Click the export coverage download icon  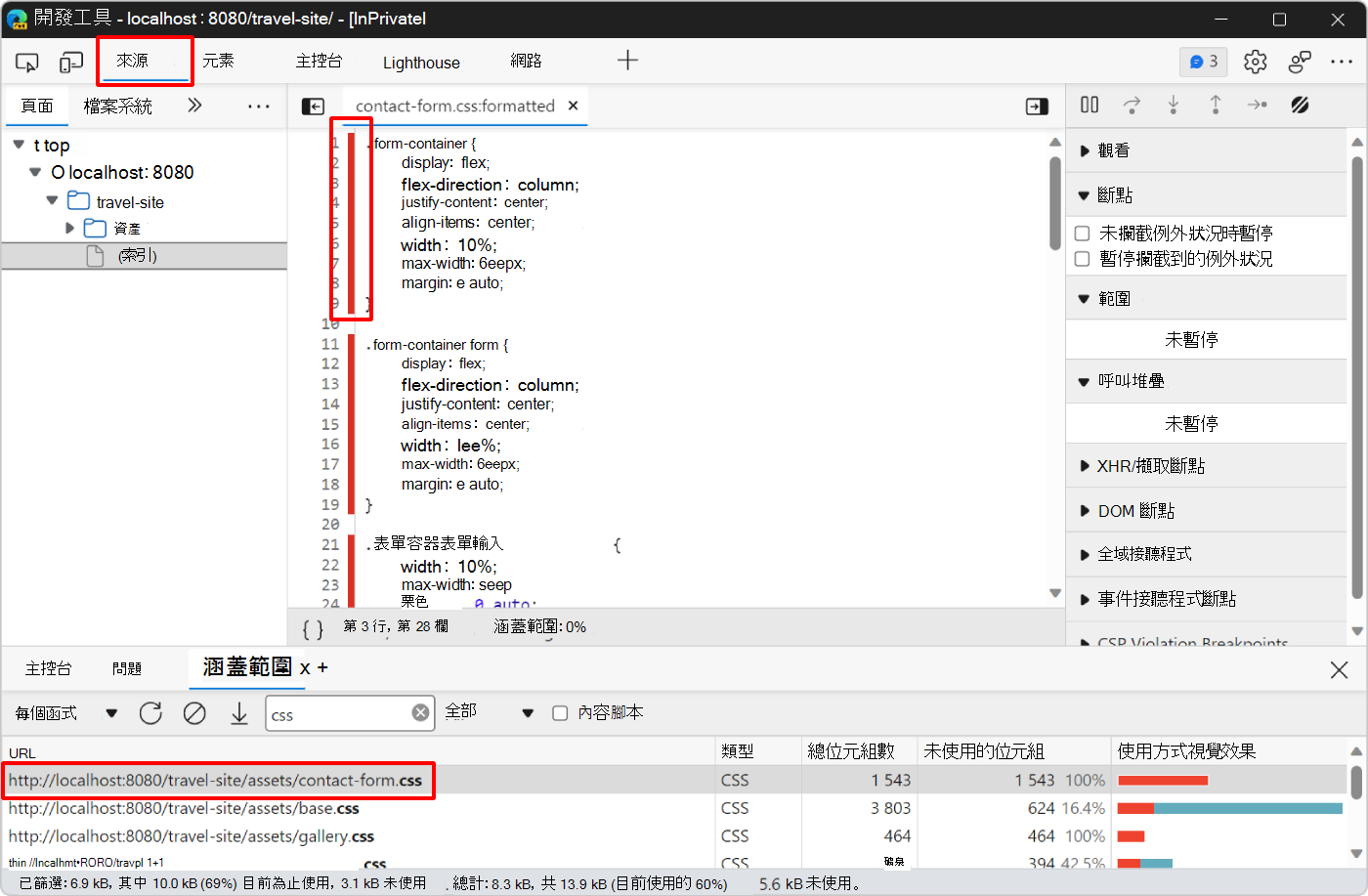point(239,712)
